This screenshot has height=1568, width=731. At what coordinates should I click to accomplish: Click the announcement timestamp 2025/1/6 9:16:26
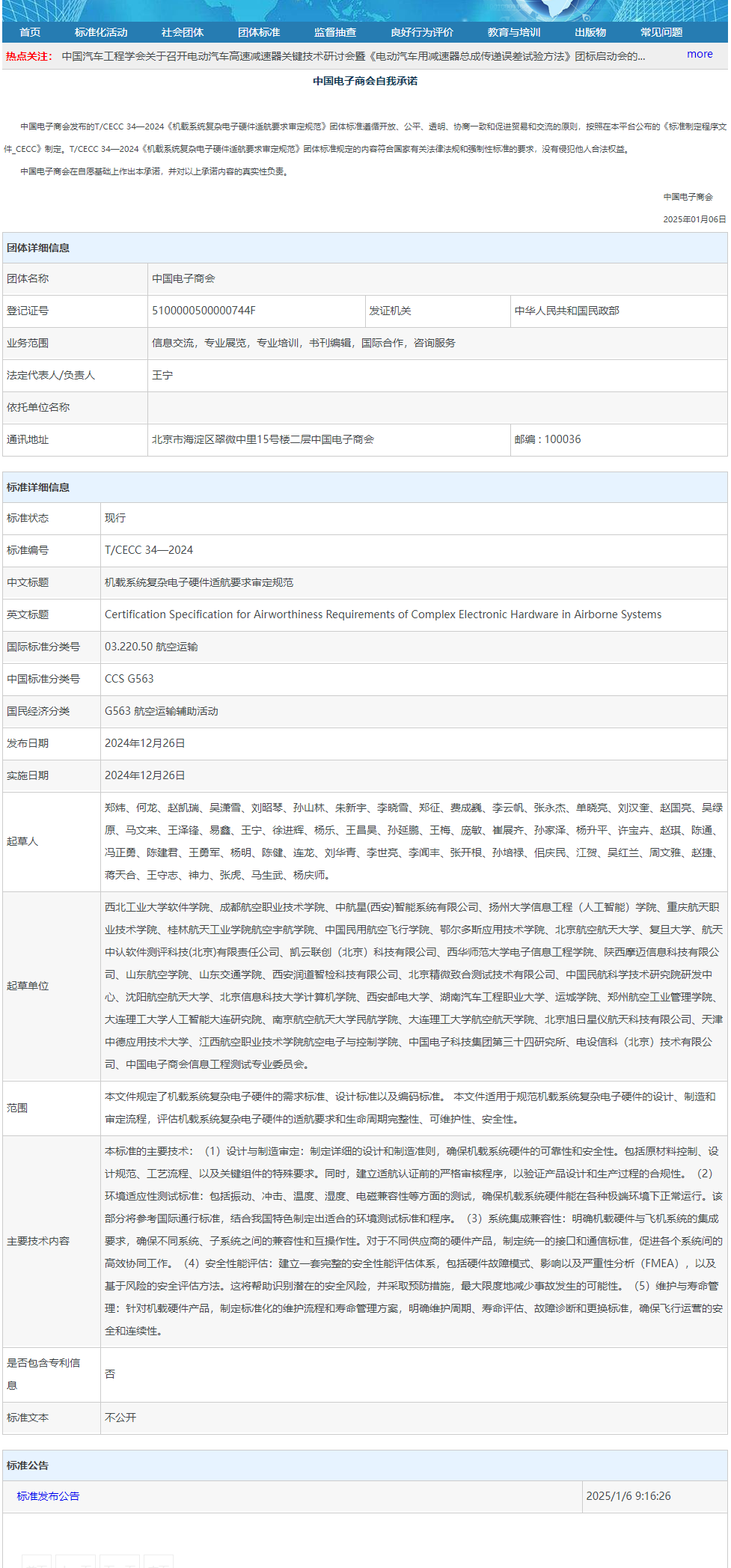tap(628, 1495)
